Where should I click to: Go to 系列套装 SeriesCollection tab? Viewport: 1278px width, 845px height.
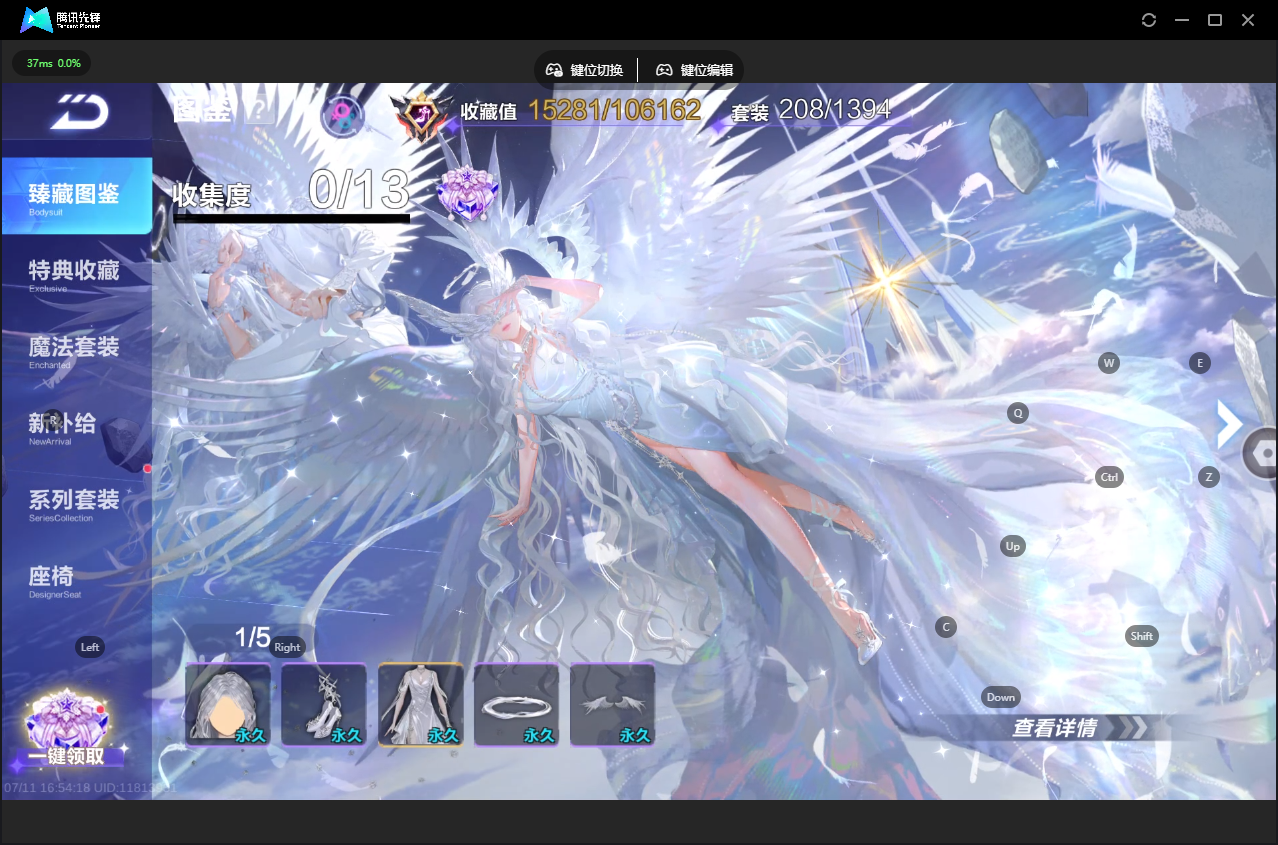tap(77, 503)
